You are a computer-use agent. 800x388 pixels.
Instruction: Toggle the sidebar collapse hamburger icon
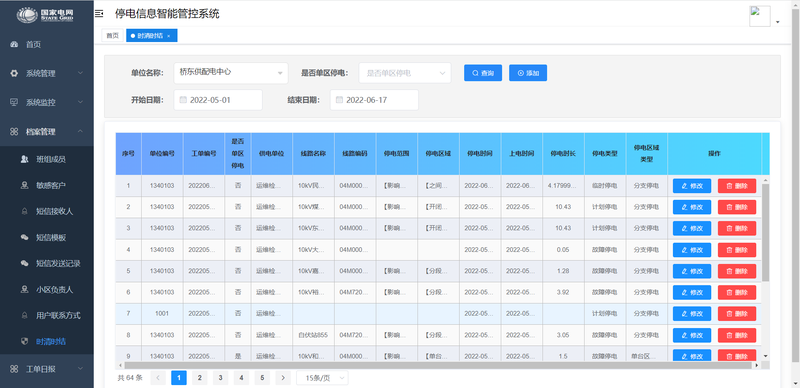(x=99, y=14)
